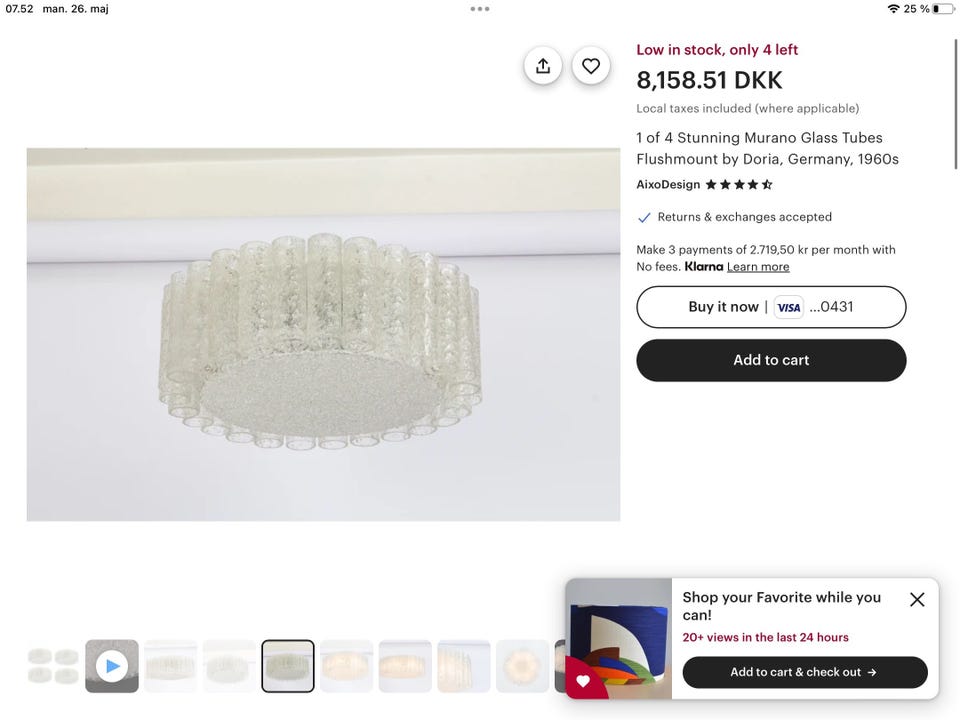The width and height of the screenshot is (960, 720).
Task: Click the main lamp product image
Action: coord(323,334)
